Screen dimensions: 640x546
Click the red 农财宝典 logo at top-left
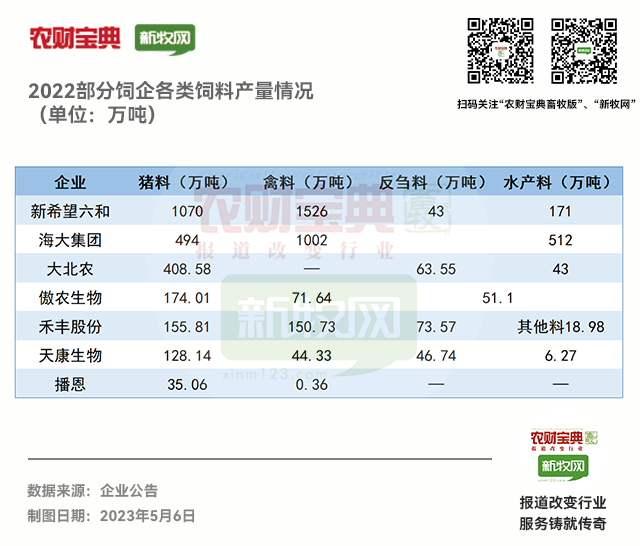click(x=75, y=39)
